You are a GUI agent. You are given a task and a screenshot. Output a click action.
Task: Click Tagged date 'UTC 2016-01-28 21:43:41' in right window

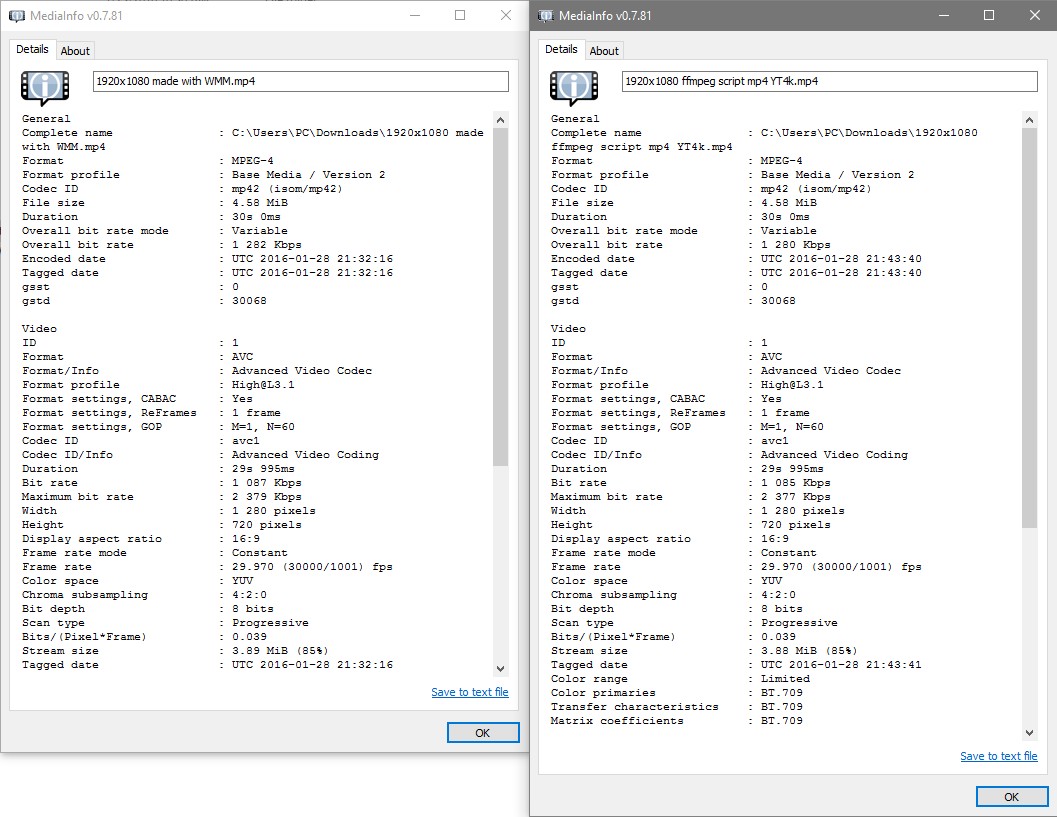point(841,665)
